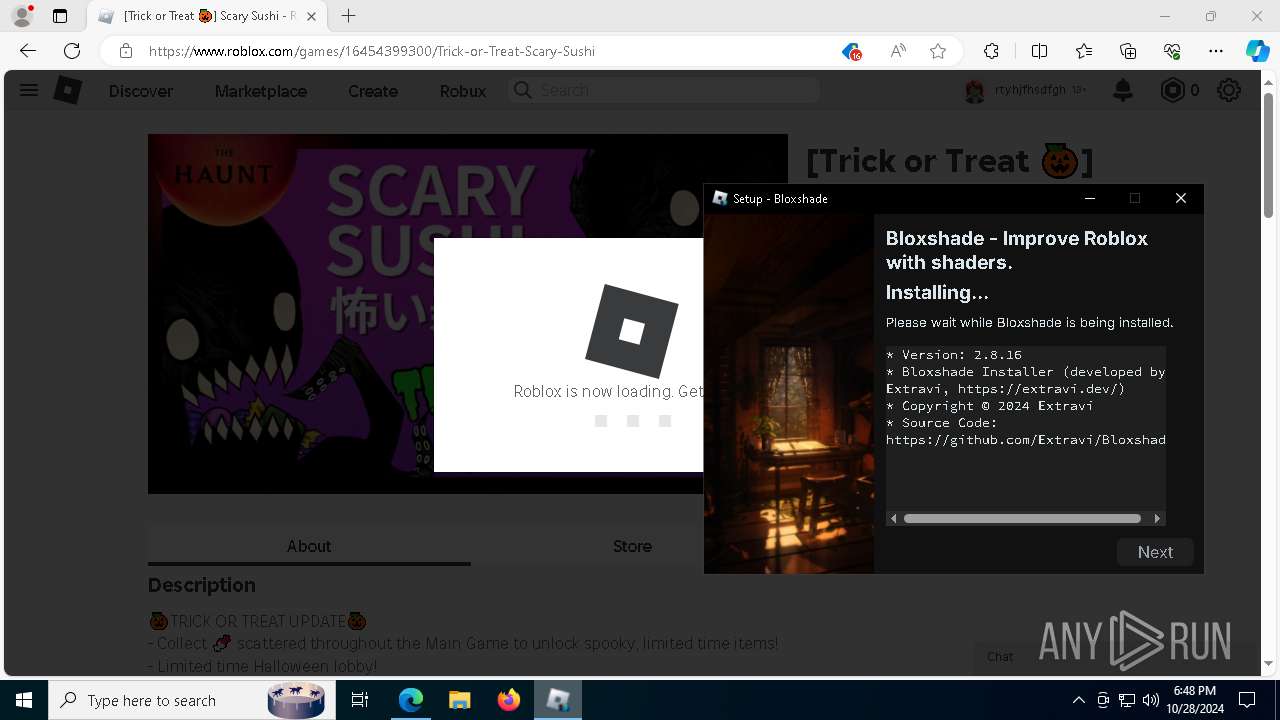Add this page to favorites star
The height and width of the screenshot is (720, 1280).
(938, 51)
